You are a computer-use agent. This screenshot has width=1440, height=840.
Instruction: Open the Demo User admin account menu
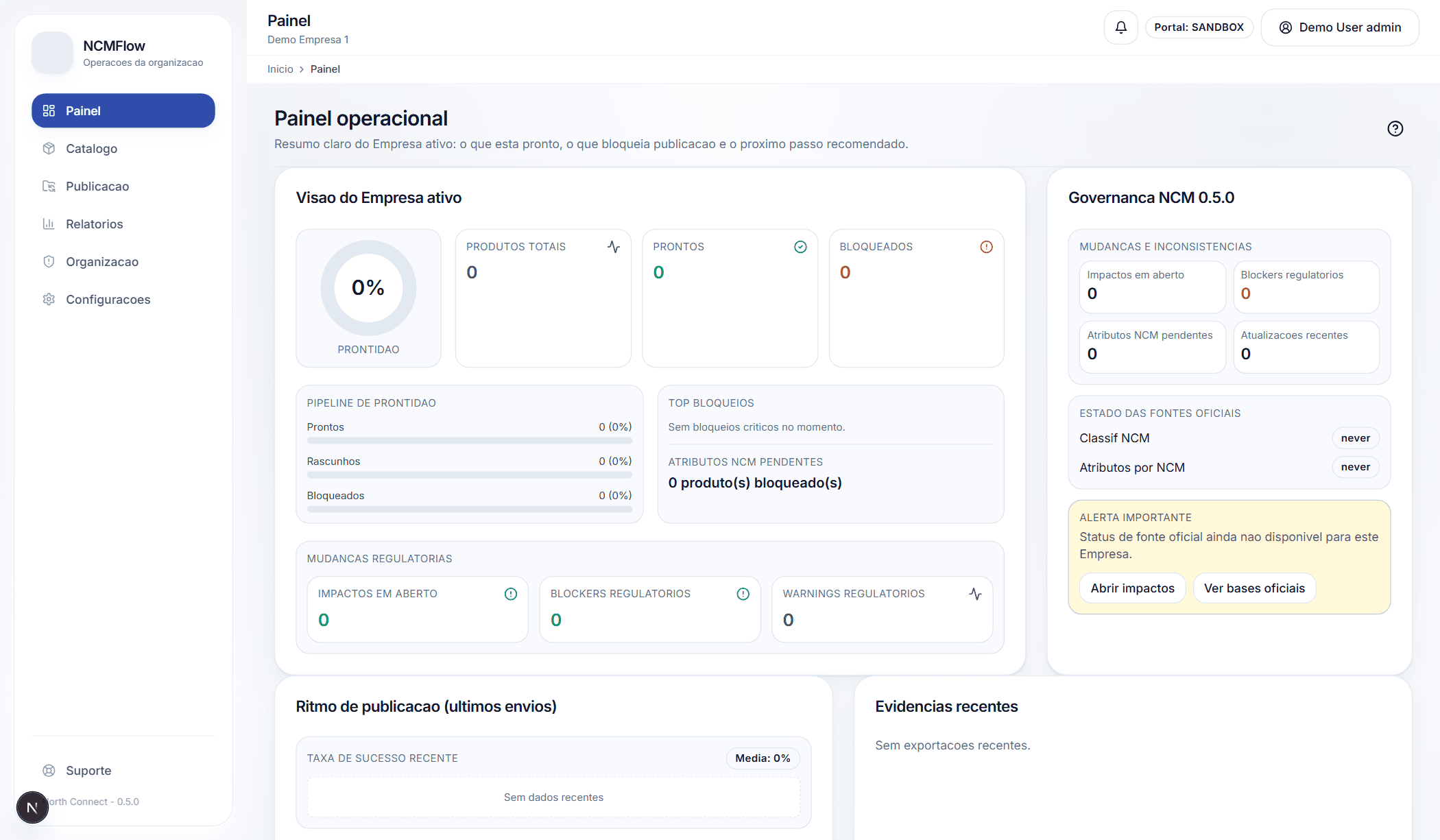pos(1339,27)
